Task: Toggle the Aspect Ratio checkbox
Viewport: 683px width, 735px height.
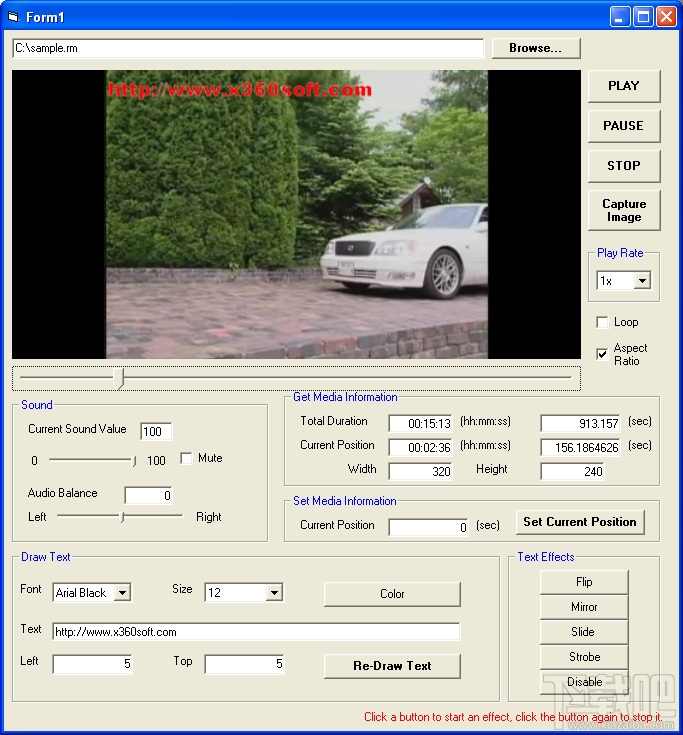Action: coord(602,354)
